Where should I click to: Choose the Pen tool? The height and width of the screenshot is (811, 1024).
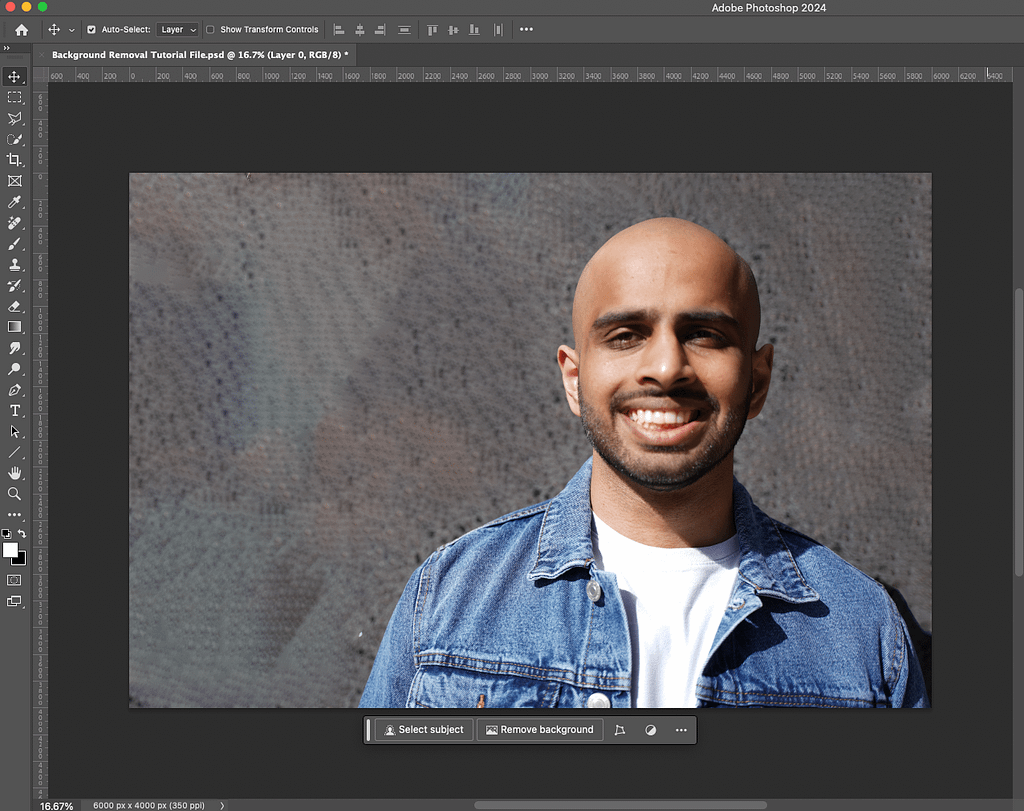tap(14, 390)
